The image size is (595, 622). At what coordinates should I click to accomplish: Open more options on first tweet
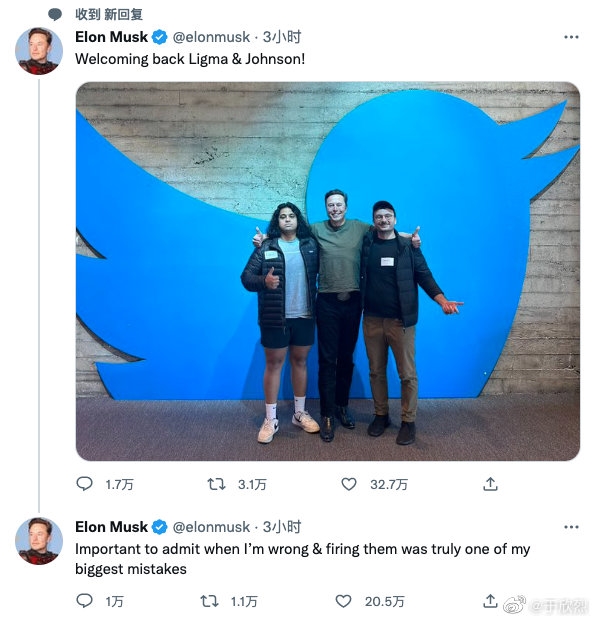click(571, 37)
